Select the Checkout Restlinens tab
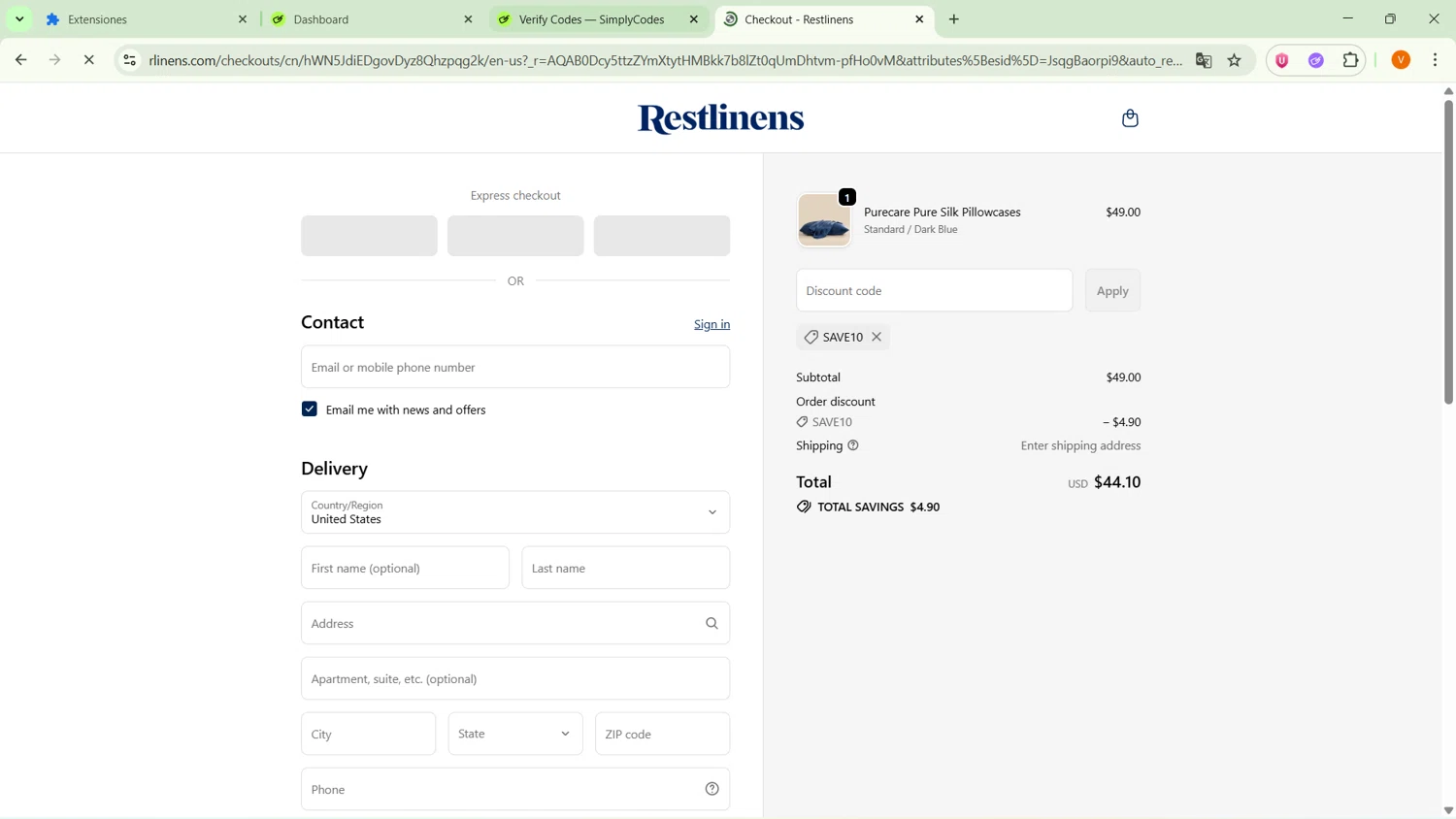The height and width of the screenshot is (819, 1456). [x=824, y=19]
